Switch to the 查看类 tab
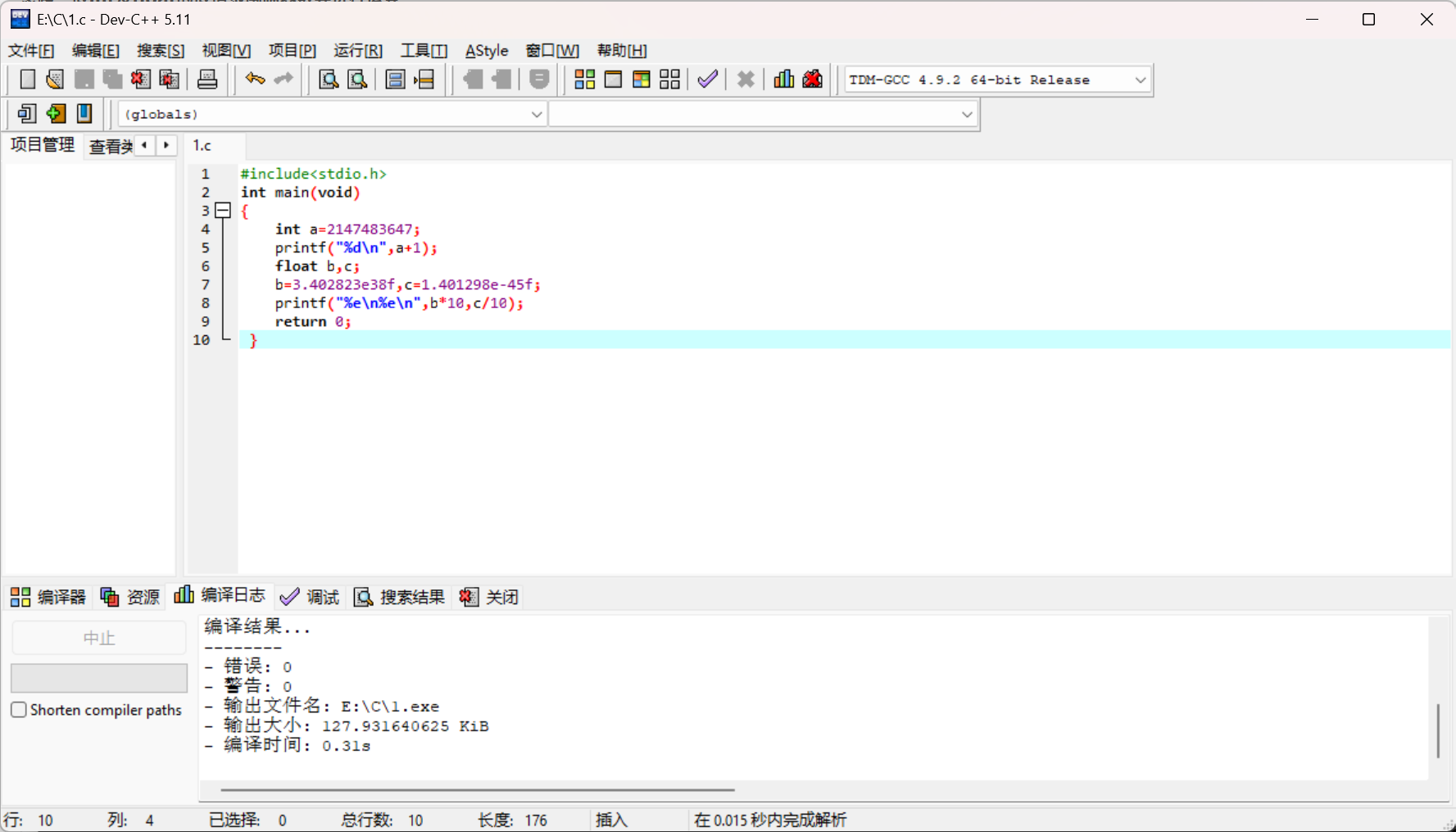This screenshot has height=832, width=1456. [111, 146]
